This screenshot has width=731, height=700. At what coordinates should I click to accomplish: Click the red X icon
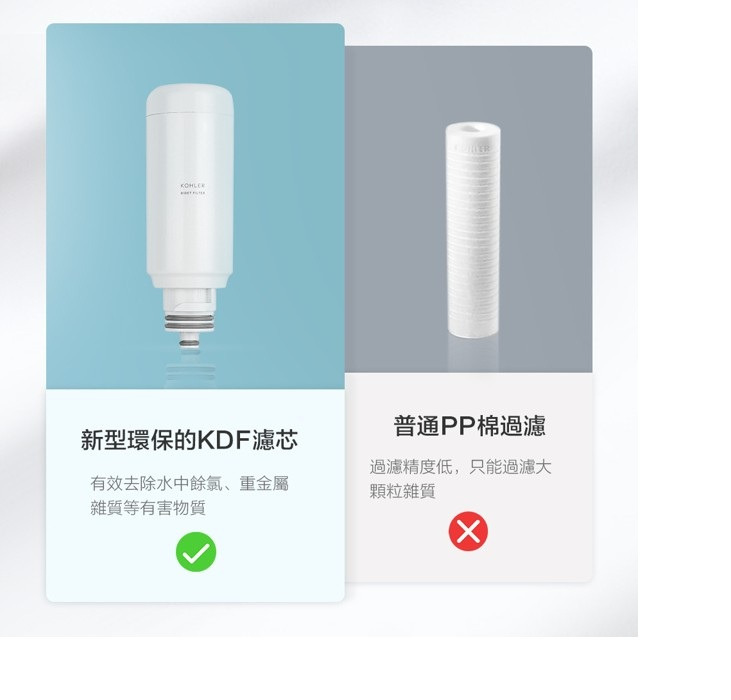tap(468, 531)
